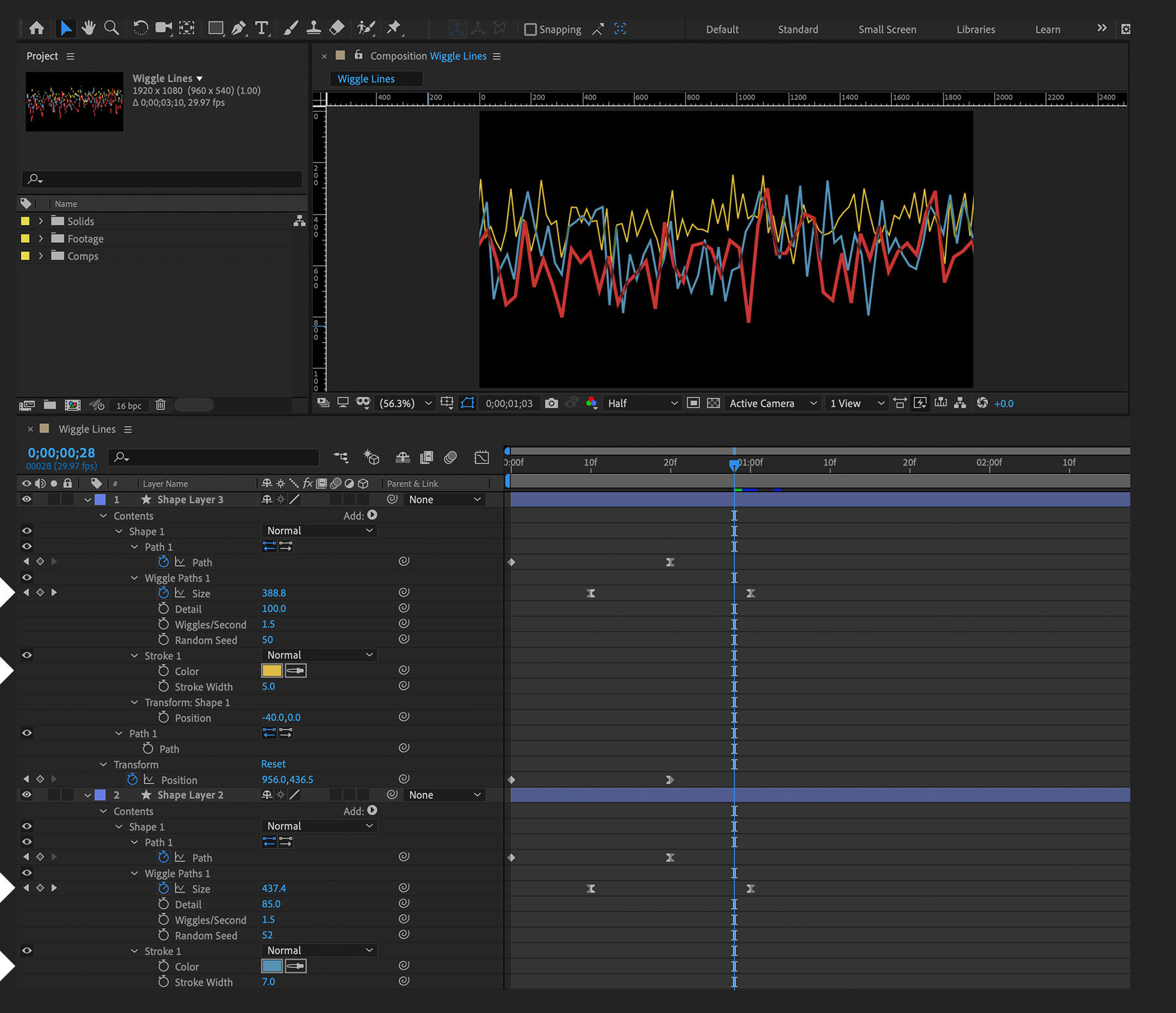Enable Snapping in the toolbar
1176x1013 pixels.
tap(530, 29)
